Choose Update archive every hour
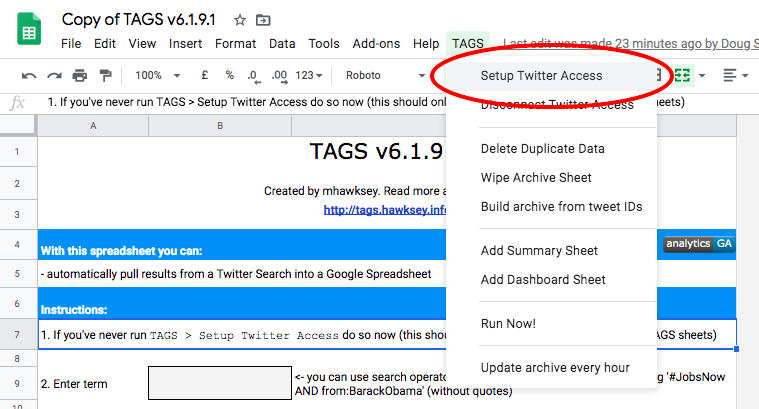759x409 pixels. 551,368
